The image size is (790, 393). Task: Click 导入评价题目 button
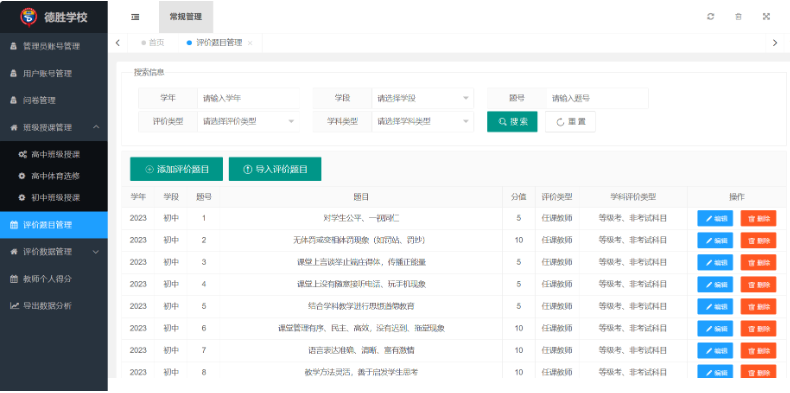275,169
